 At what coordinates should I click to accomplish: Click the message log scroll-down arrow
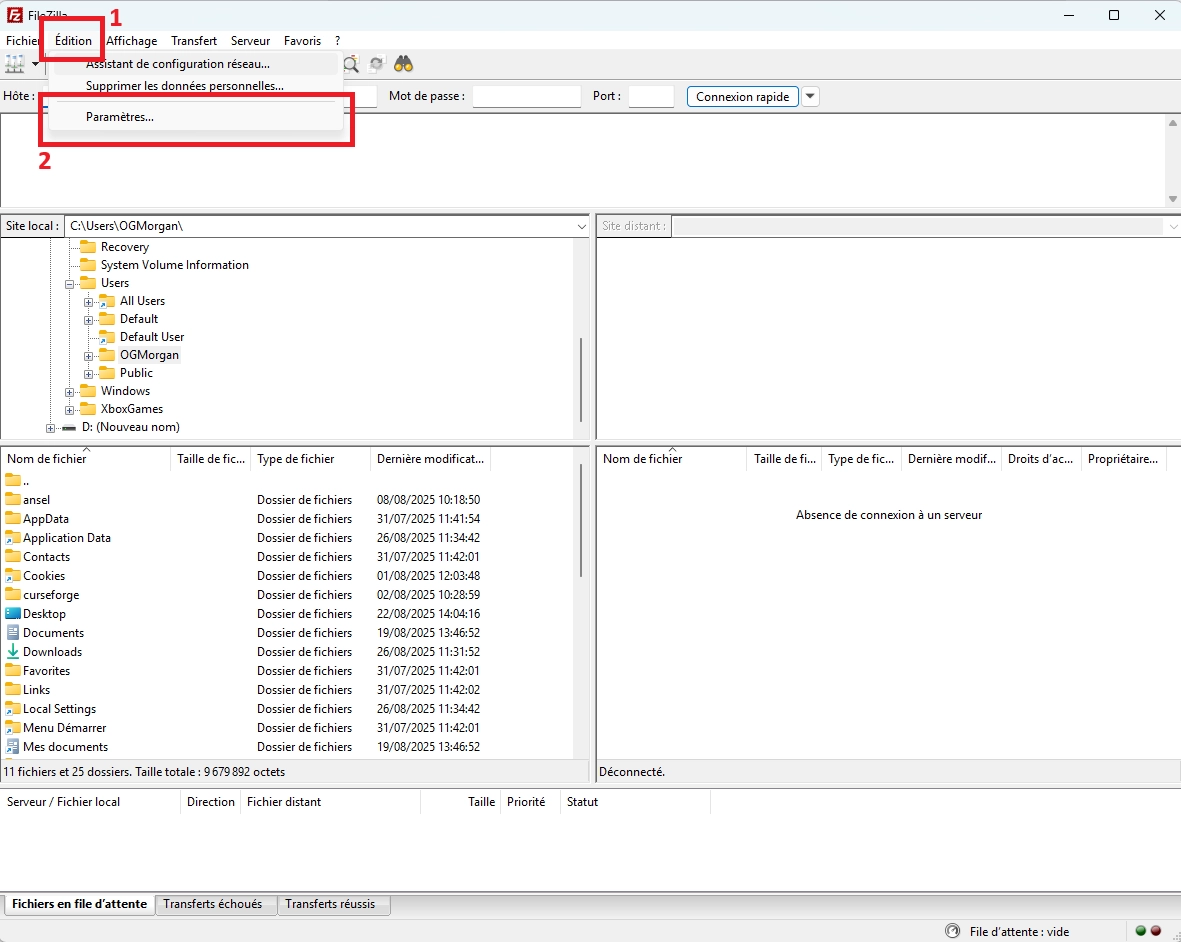coord(1173,199)
